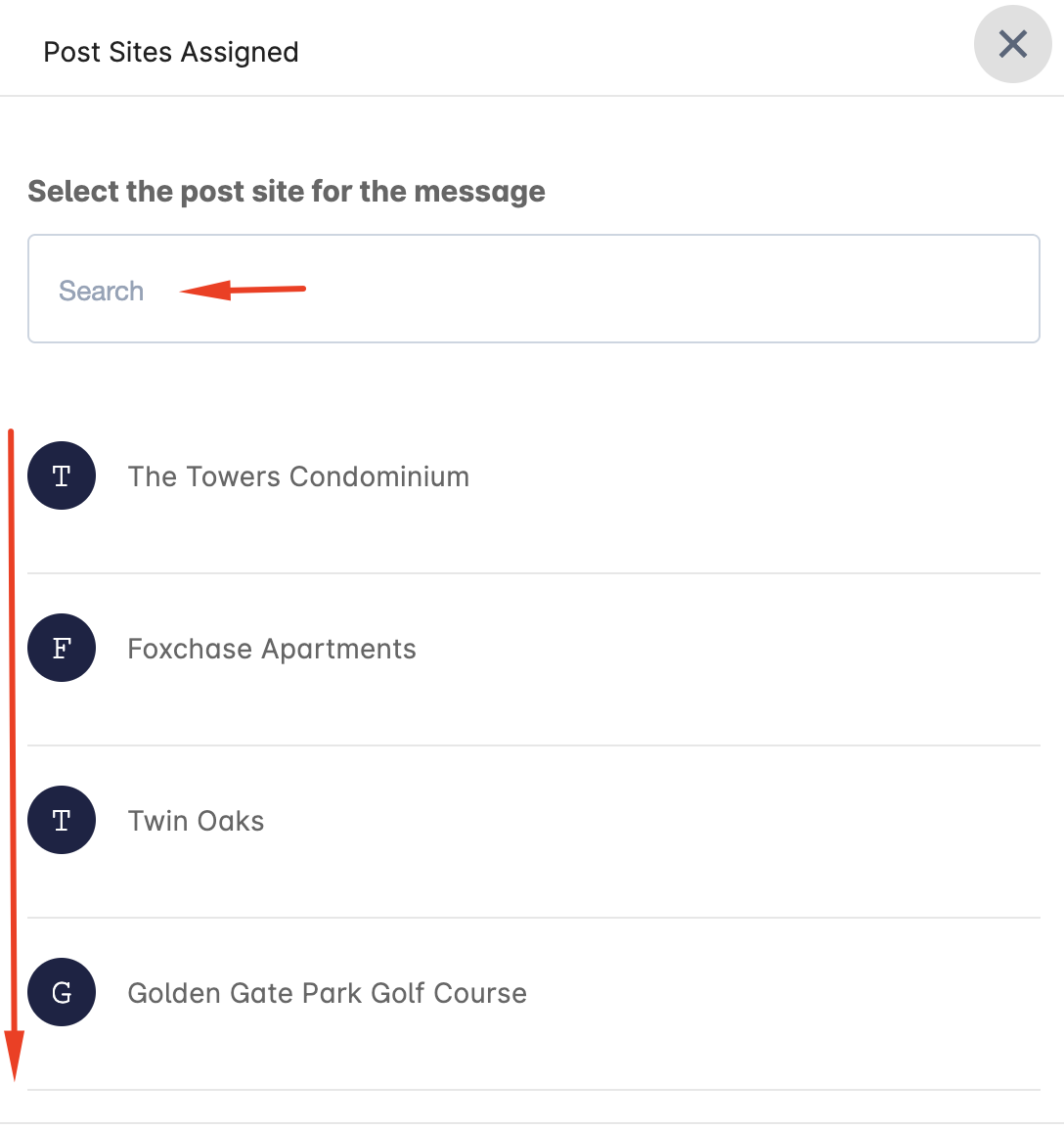
Task: Close the Post Sites Assigned dialog
Action: click(x=1012, y=44)
